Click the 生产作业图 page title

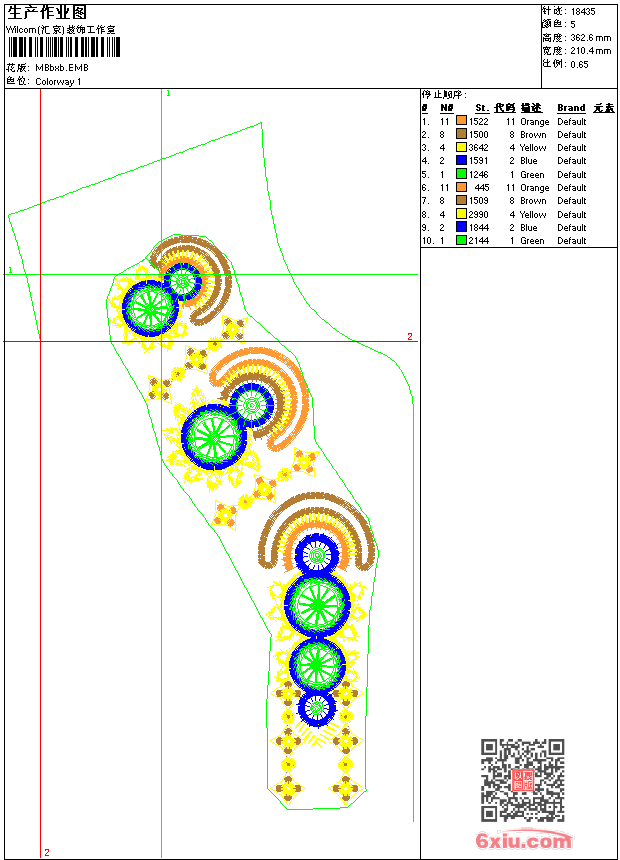click(x=47, y=13)
